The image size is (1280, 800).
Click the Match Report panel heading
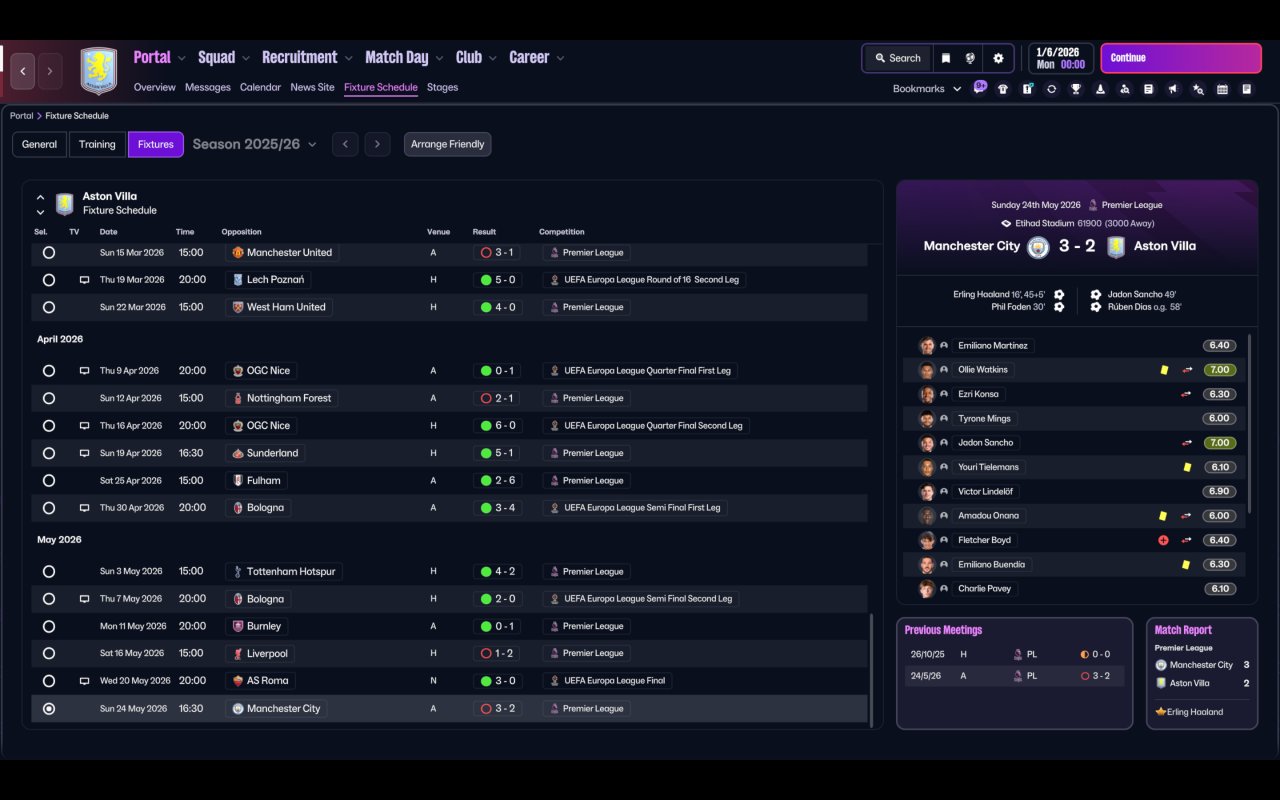[x=1183, y=630]
